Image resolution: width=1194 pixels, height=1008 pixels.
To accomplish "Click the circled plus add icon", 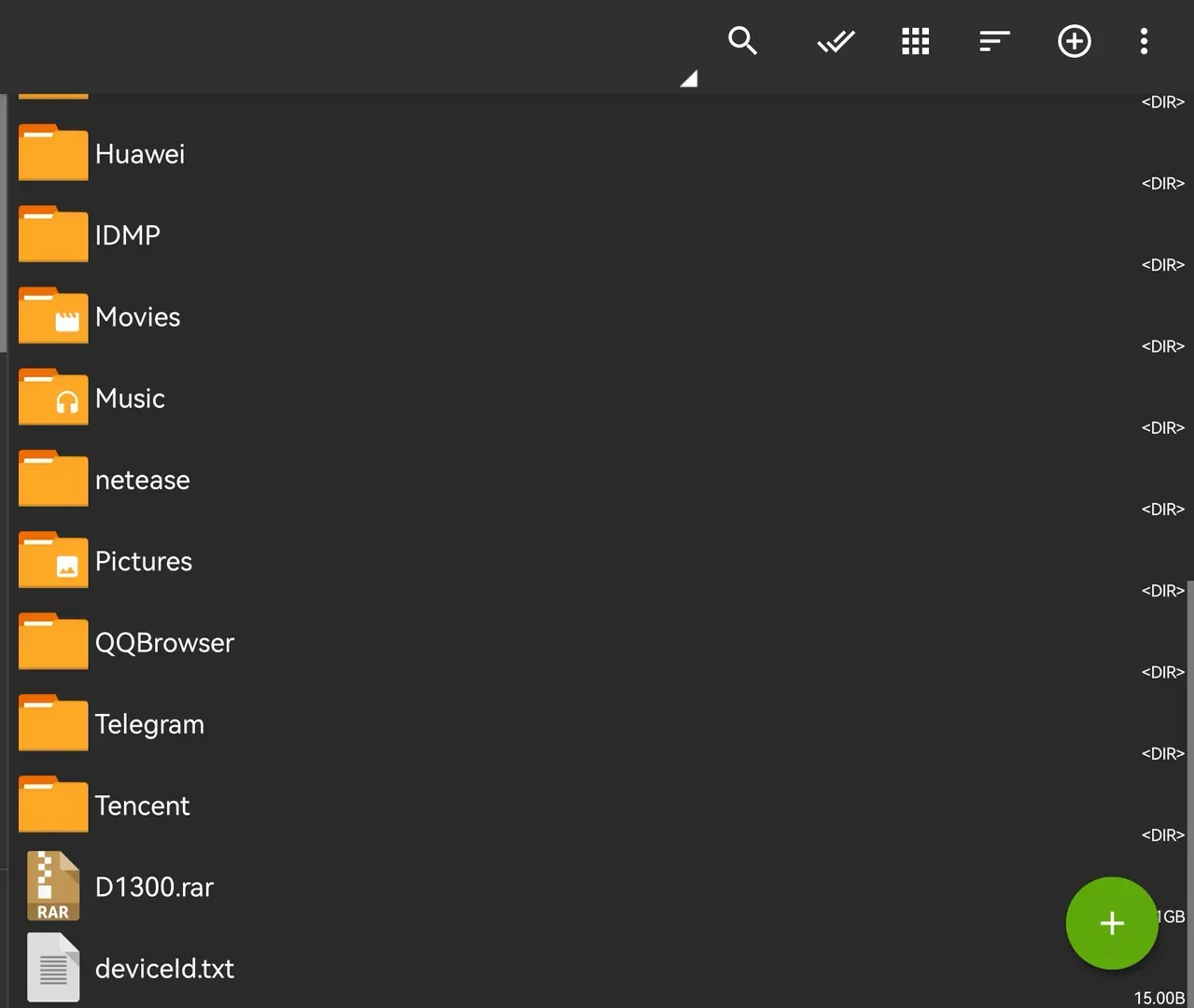I will pyautogui.click(x=1075, y=41).
